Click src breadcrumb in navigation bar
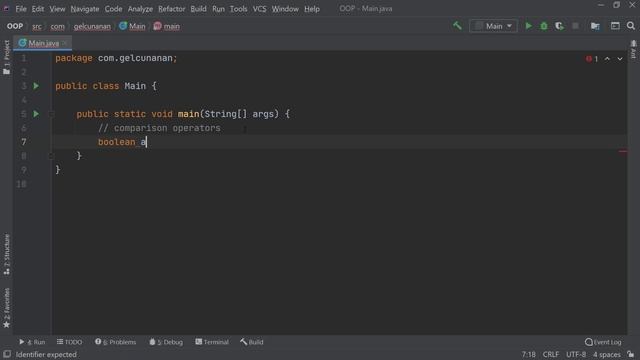640x360 pixels. [37, 26]
